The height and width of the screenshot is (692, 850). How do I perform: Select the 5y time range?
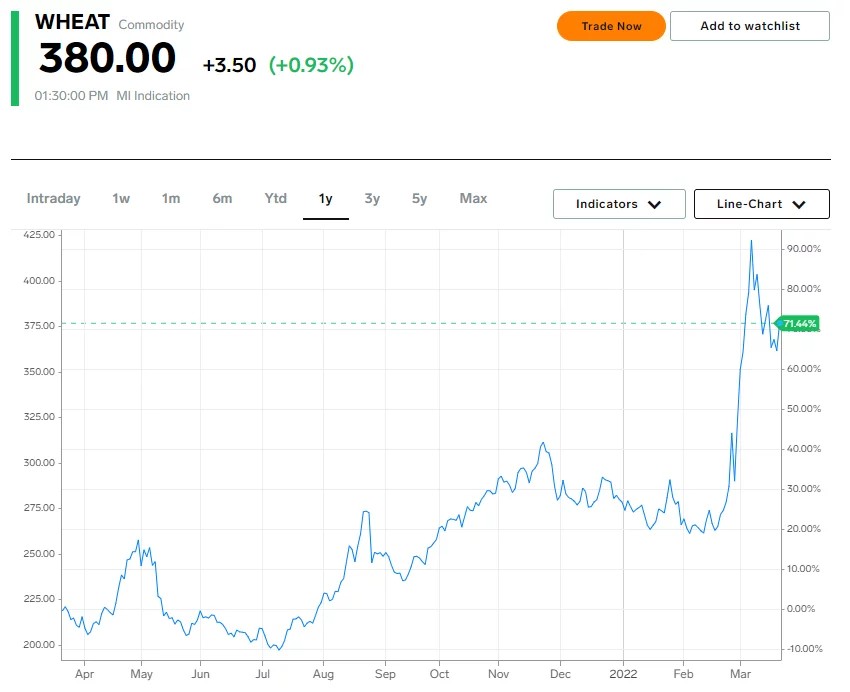tap(420, 198)
